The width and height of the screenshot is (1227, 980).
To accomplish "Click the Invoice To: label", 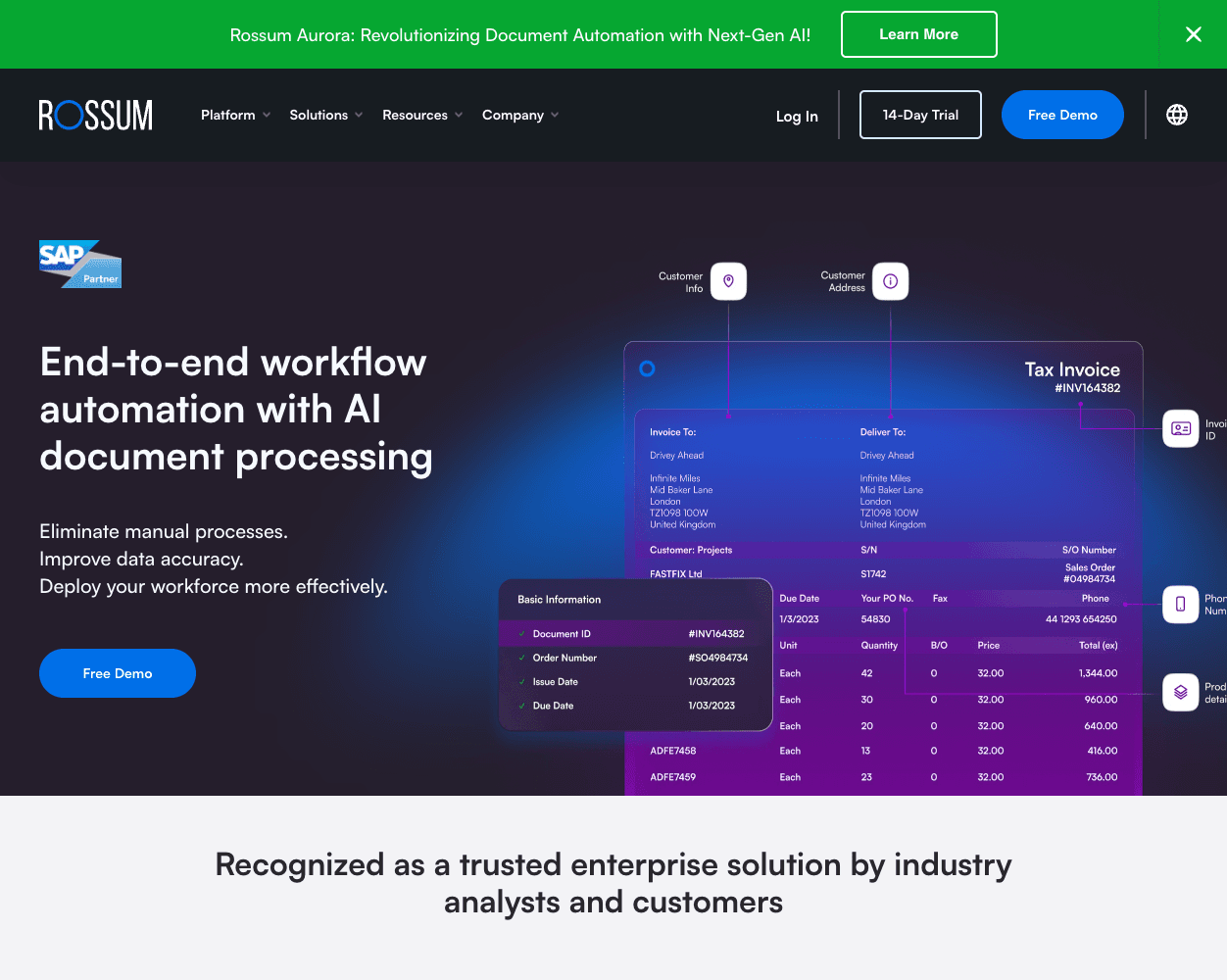I will click(673, 432).
